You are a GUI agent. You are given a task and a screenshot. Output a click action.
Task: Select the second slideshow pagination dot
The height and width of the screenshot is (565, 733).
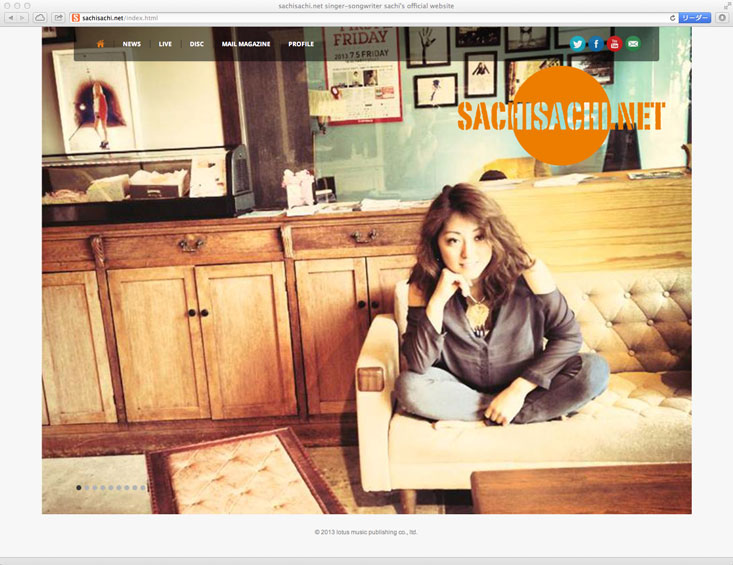[86, 487]
